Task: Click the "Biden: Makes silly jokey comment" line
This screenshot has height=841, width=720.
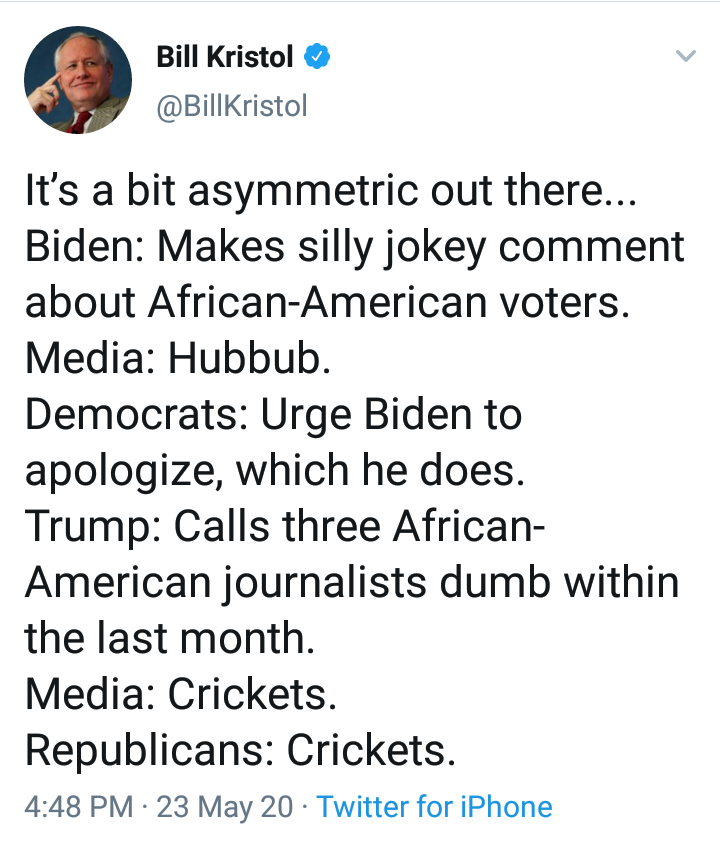Action: pos(355,247)
